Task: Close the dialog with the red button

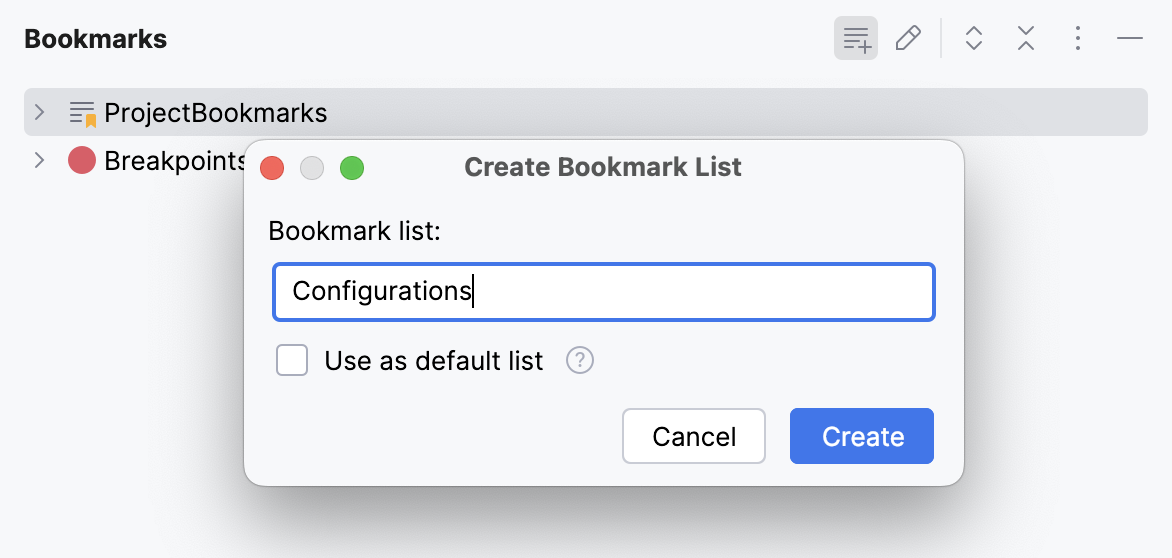Action: (272, 168)
